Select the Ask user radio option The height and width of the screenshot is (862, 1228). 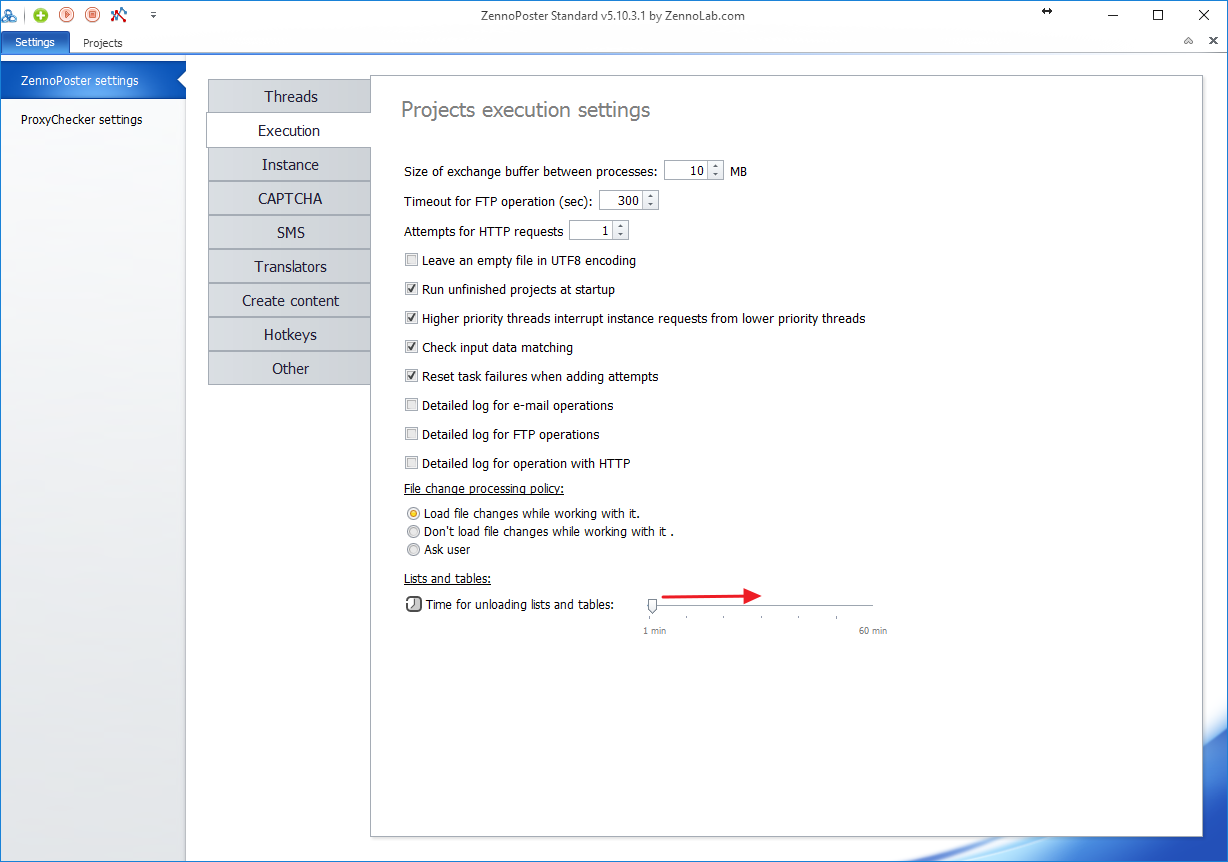click(413, 549)
